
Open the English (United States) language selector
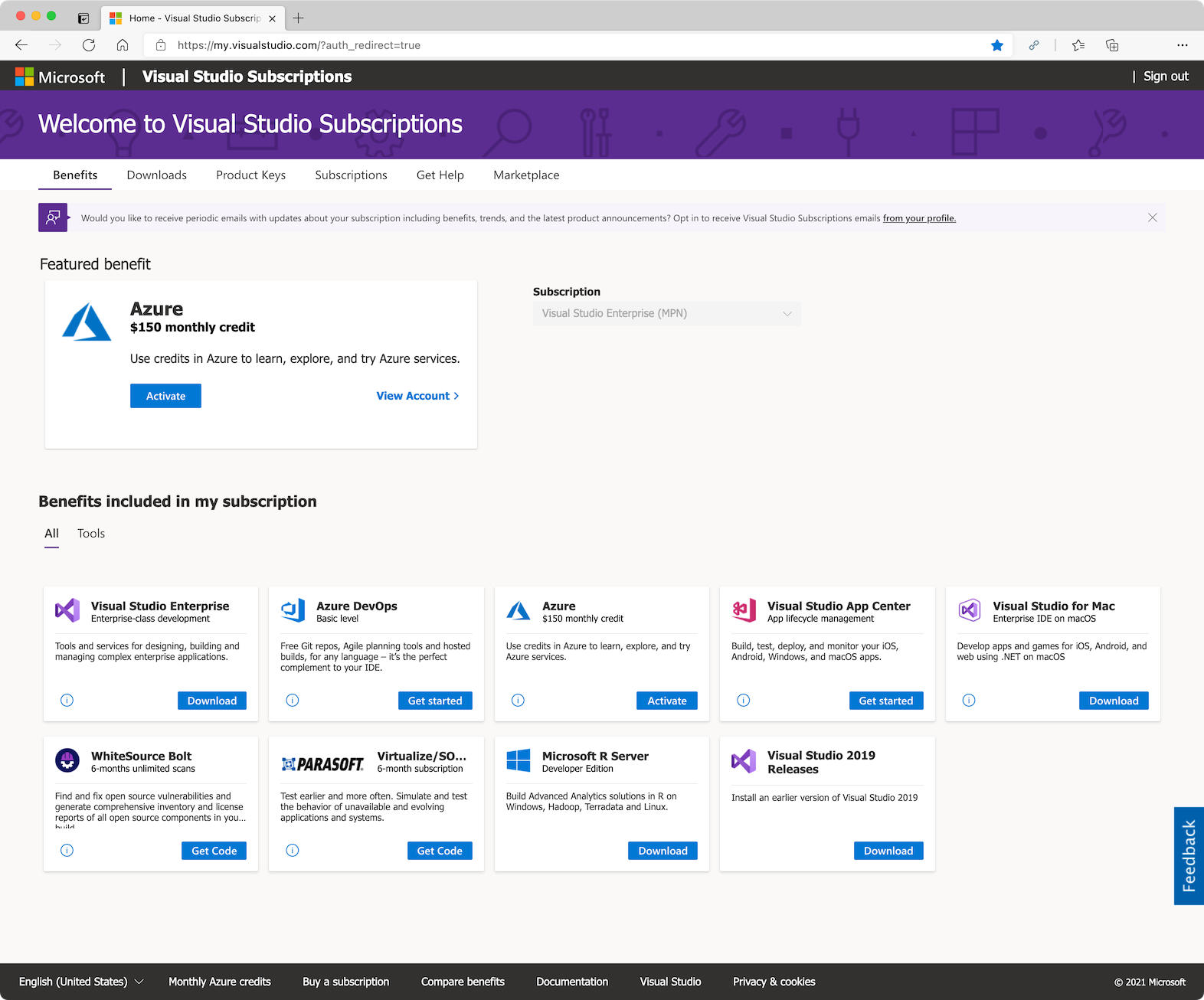pyautogui.click(x=81, y=982)
